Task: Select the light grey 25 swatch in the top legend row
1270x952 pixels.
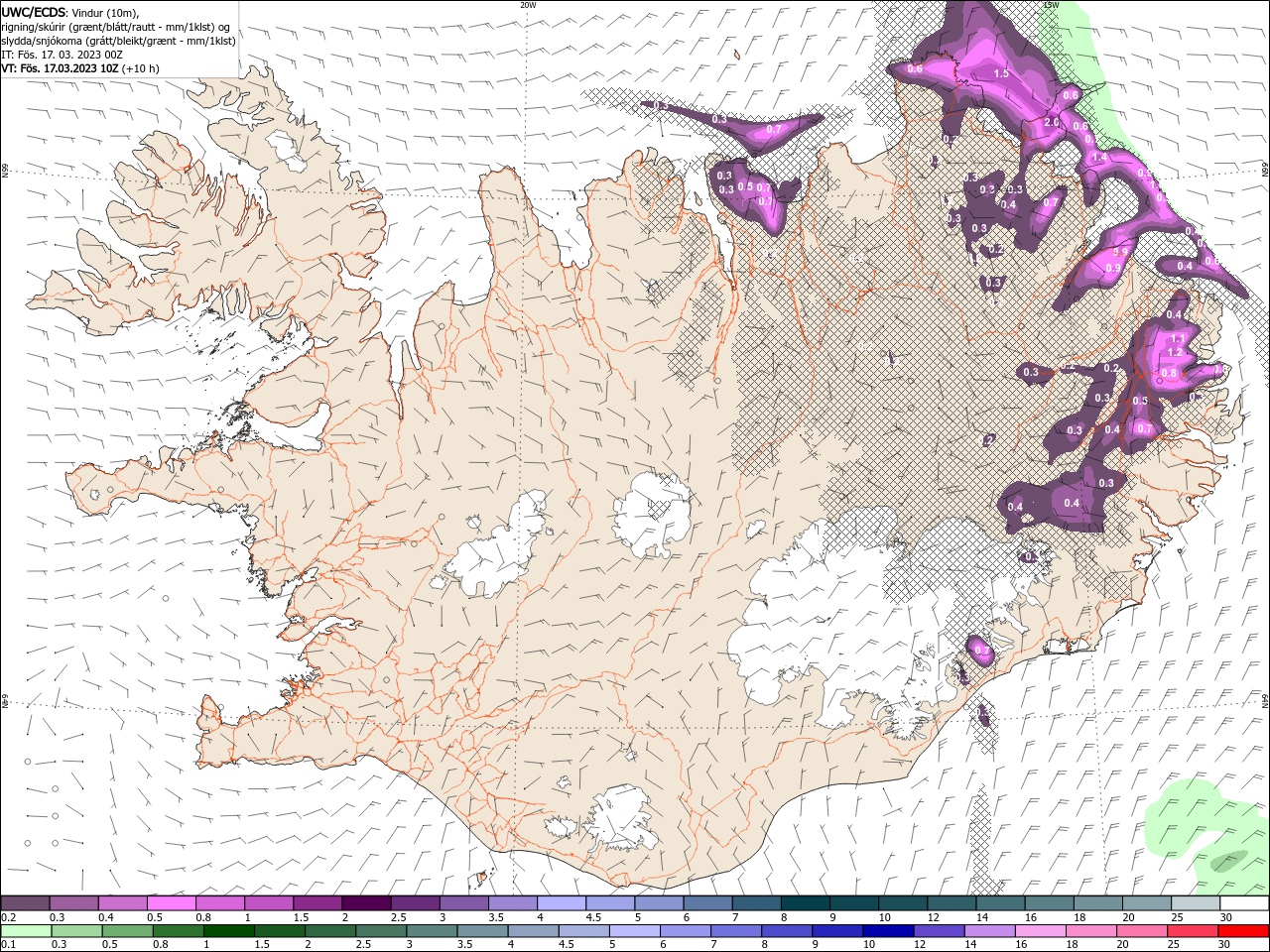Action: click(1194, 903)
